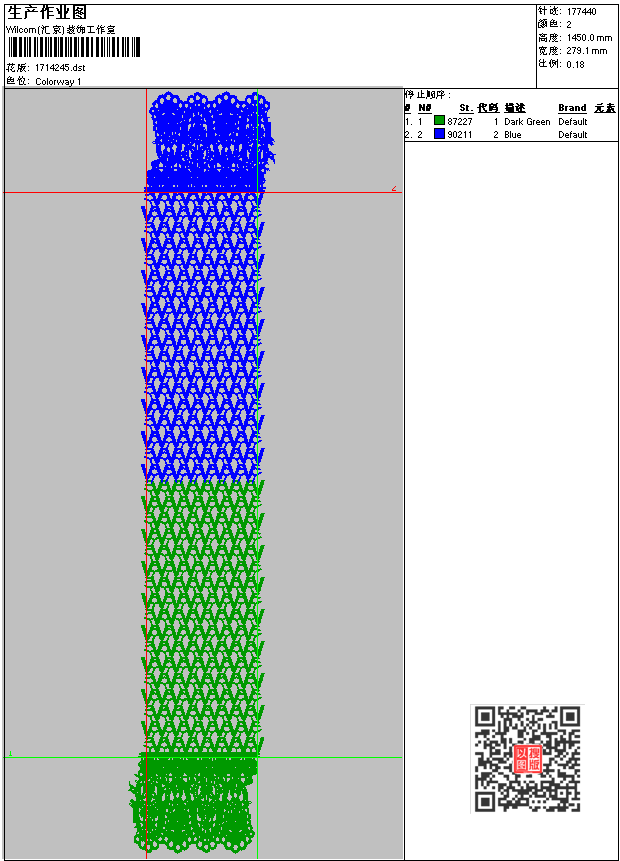Click the green scalloped lace motif
The image size is (620, 861).
[x=193, y=804]
